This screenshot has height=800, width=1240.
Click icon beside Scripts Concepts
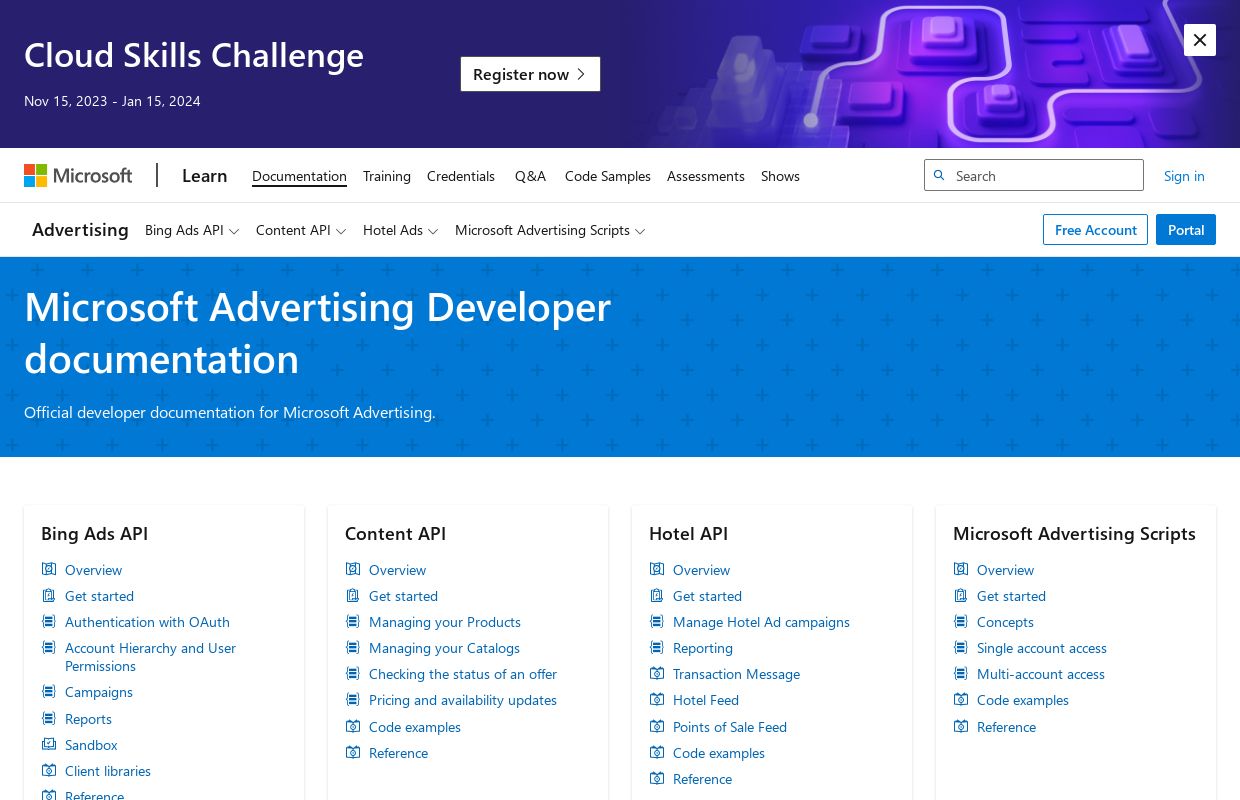coord(961,621)
